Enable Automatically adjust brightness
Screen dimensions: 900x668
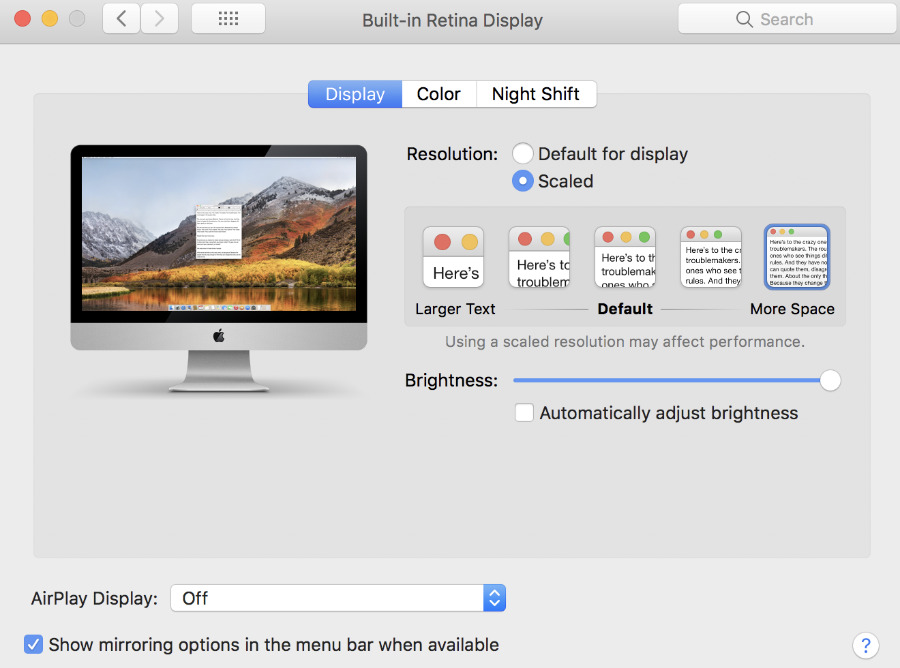(524, 413)
